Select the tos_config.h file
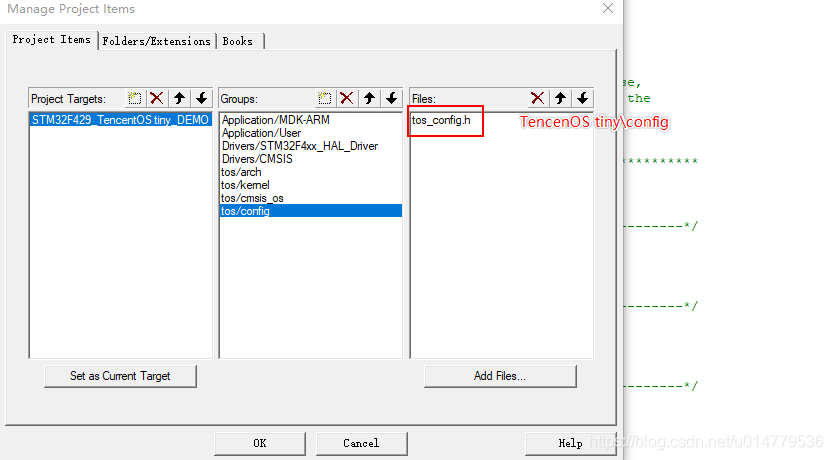This screenshot has height=460, width=833. (x=441, y=120)
